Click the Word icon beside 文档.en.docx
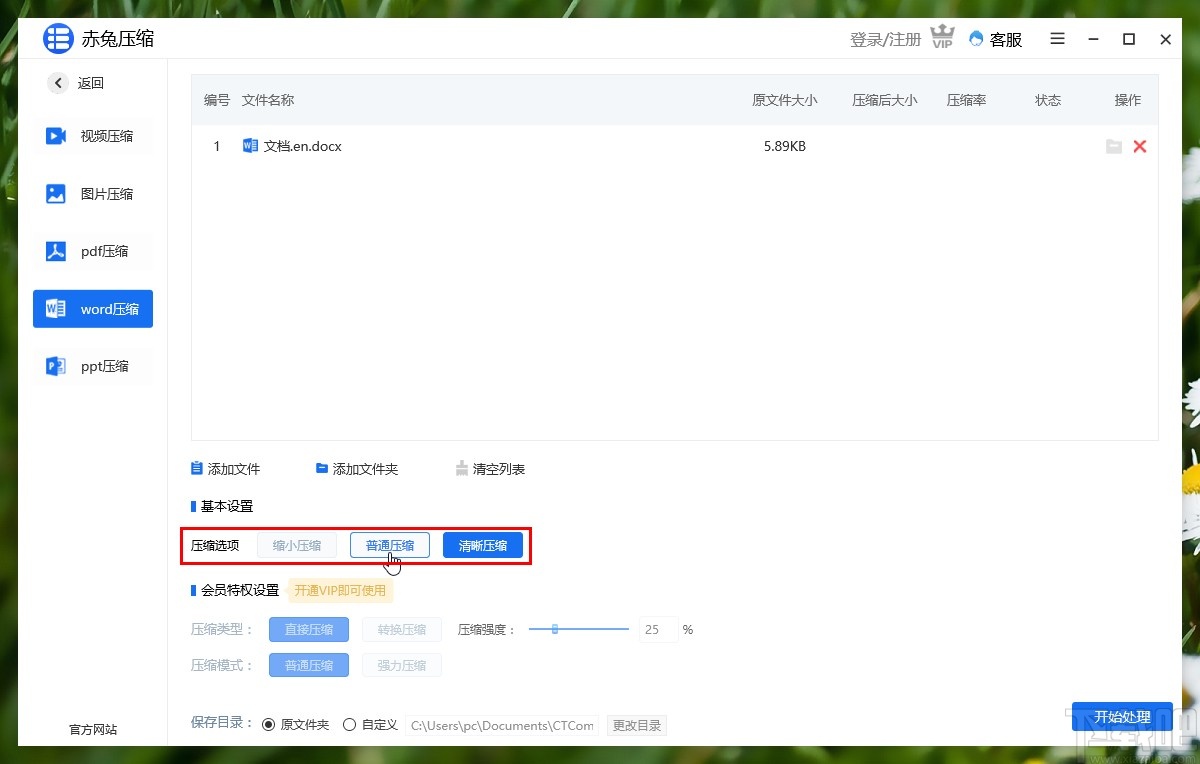Viewport: 1200px width, 764px height. (x=250, y=146)
